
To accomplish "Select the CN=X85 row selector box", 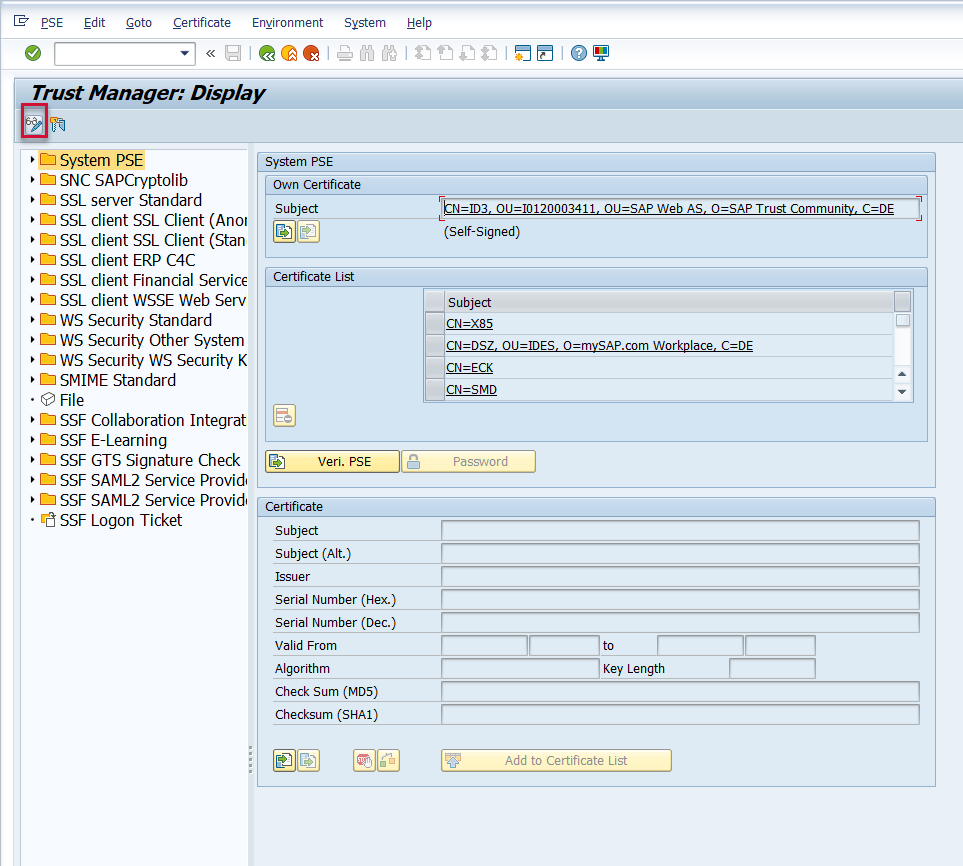I will 434,323.
